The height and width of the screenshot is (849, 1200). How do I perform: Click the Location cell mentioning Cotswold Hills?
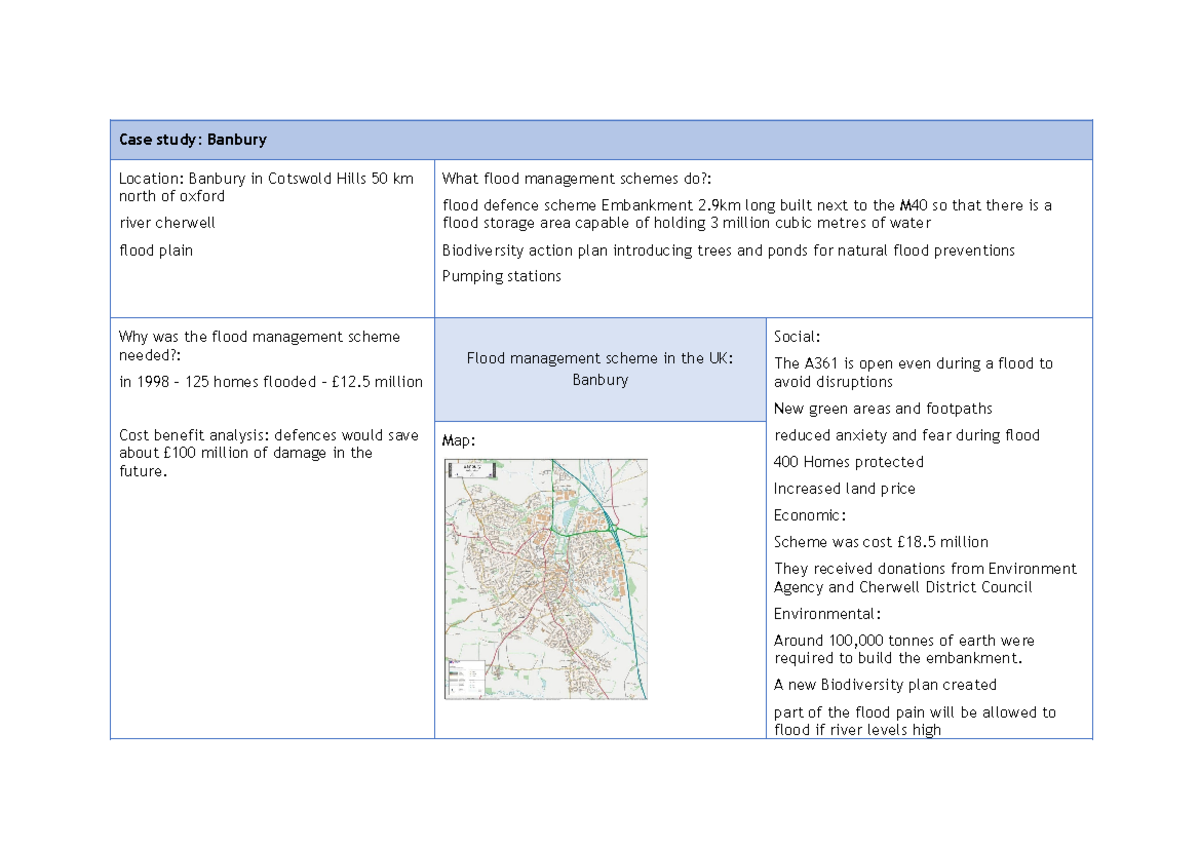266,187
